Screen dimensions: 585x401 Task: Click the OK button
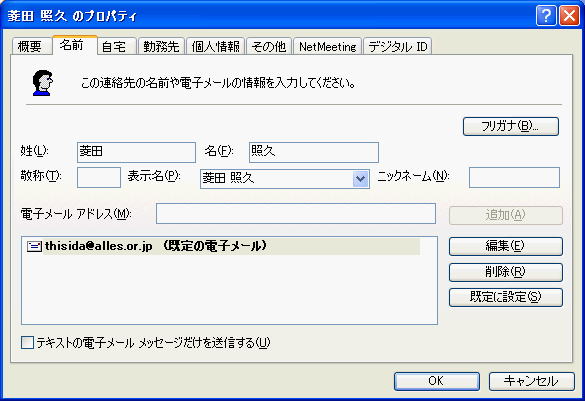pyautogui.click(x=437, y=381)
